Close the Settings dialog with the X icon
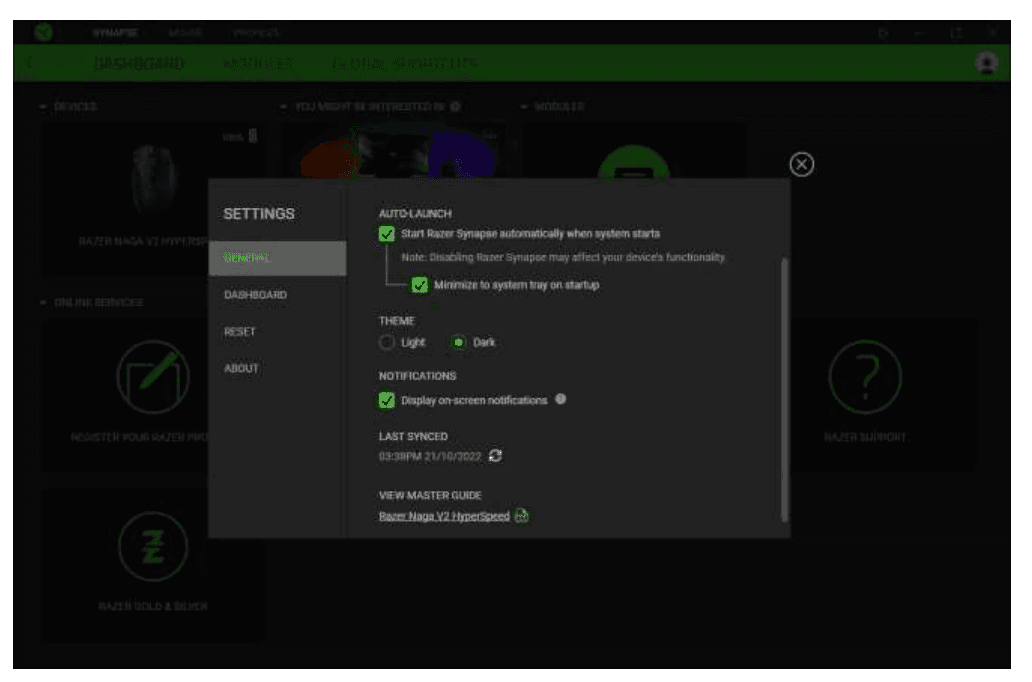Screen dimensions: 1032x682 [x=802, y=165]
